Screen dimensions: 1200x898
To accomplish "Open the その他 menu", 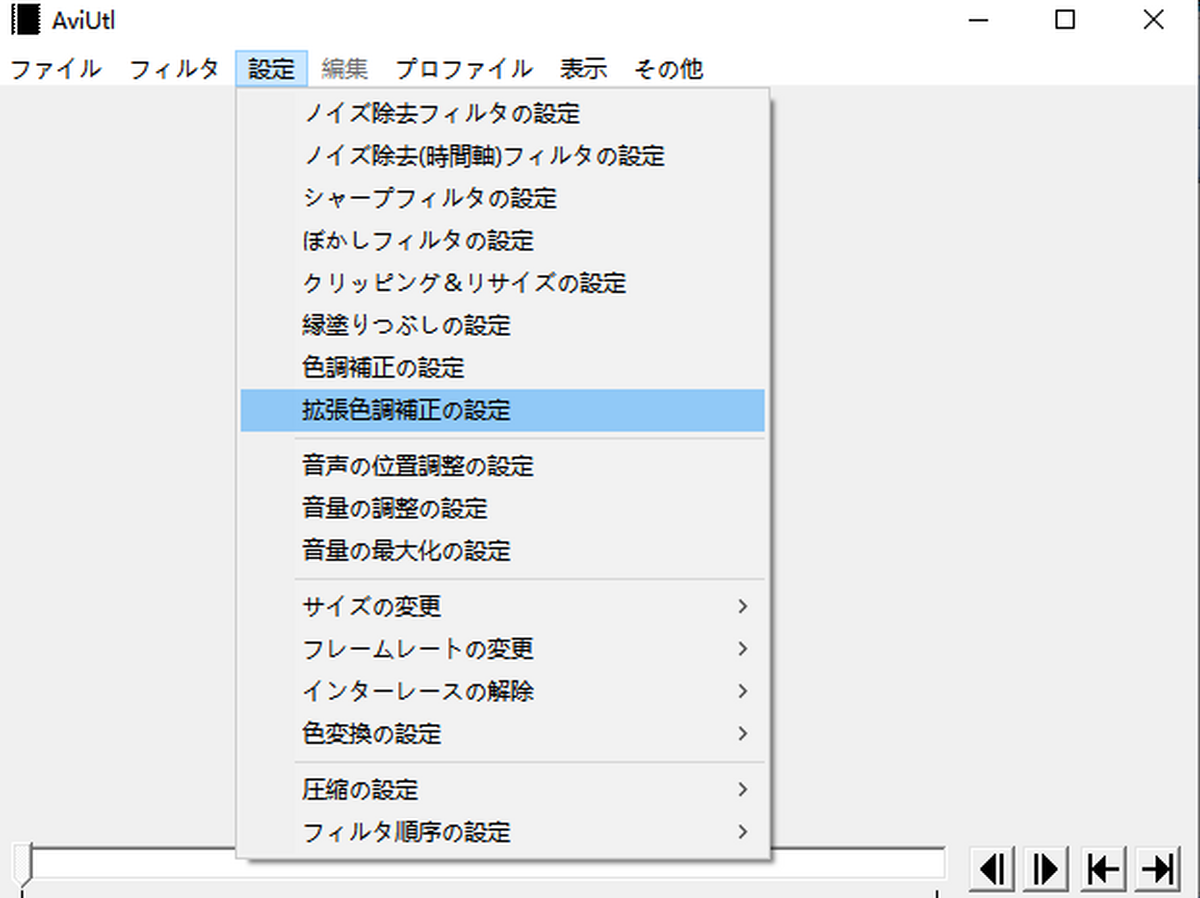I will (669, 69).
